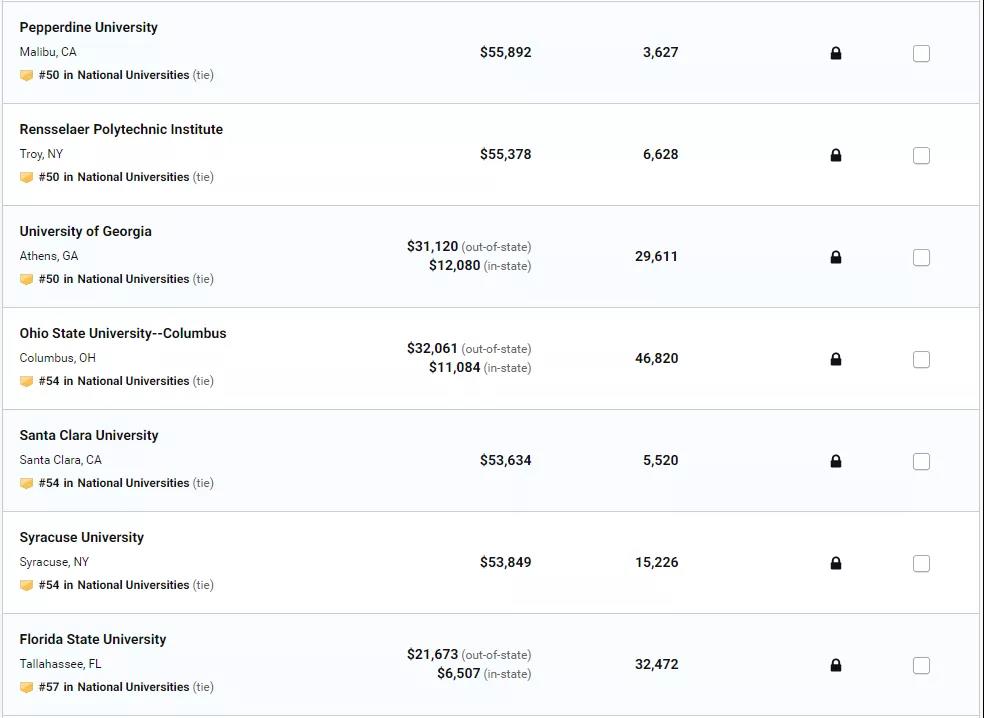
Task: Open #50 in National Universities link for Georgia
Action: point(114,279)
